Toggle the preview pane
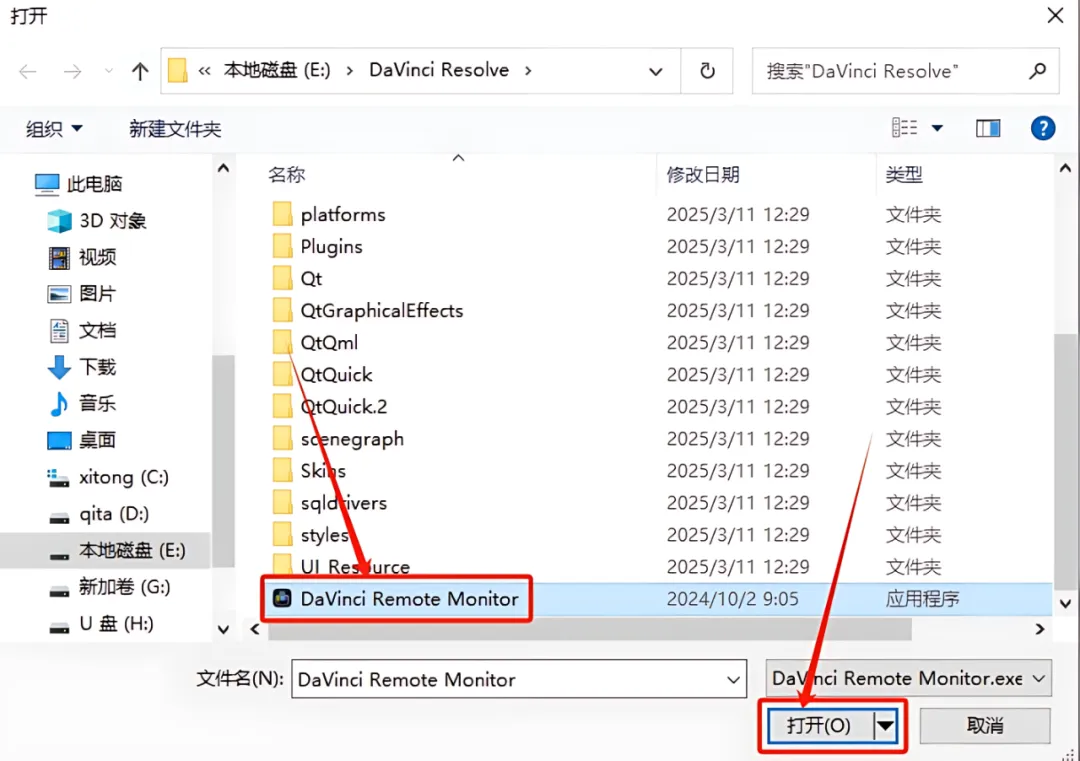Screen dimensions: 1080x761 coord(988,128)
